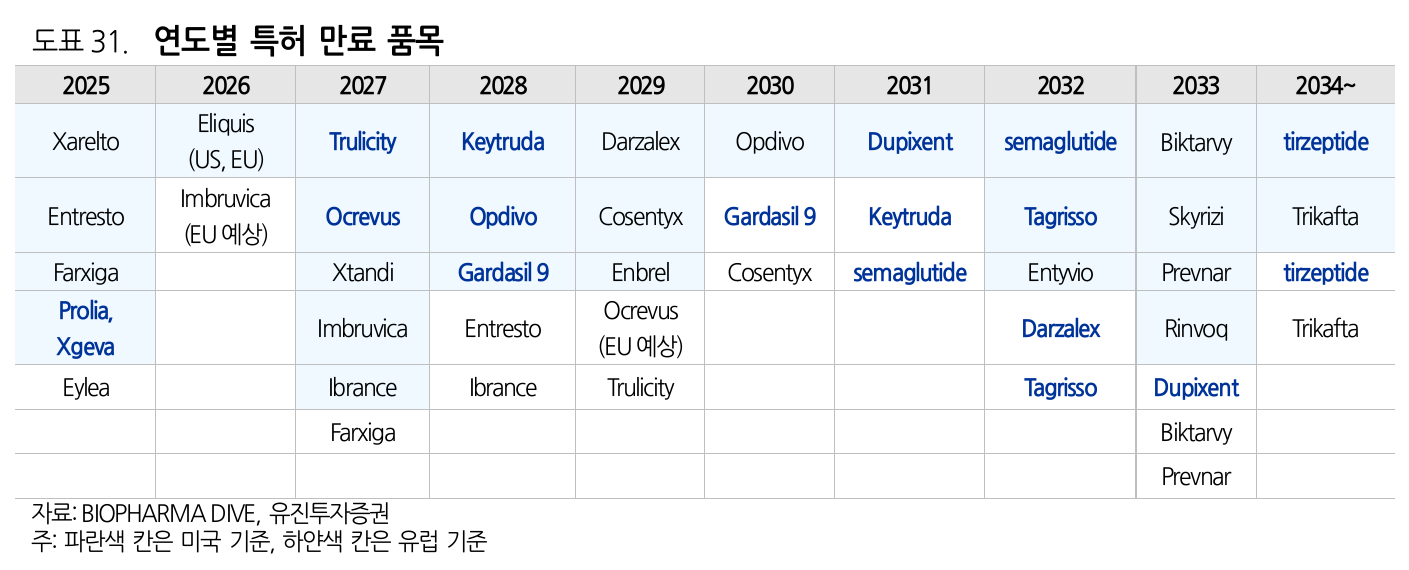Click Gardasil 9 in the 2030 column

click(769, 216)
